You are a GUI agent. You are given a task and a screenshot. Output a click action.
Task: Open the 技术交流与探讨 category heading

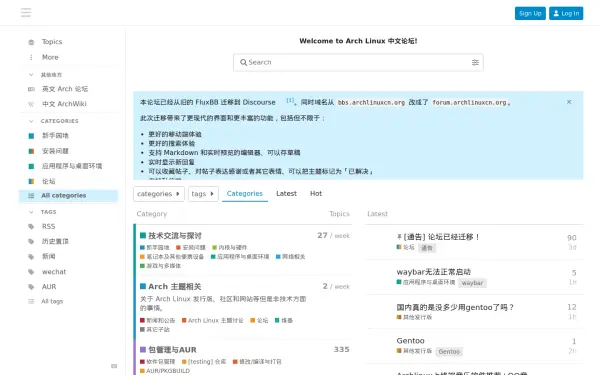pos(174,236)
